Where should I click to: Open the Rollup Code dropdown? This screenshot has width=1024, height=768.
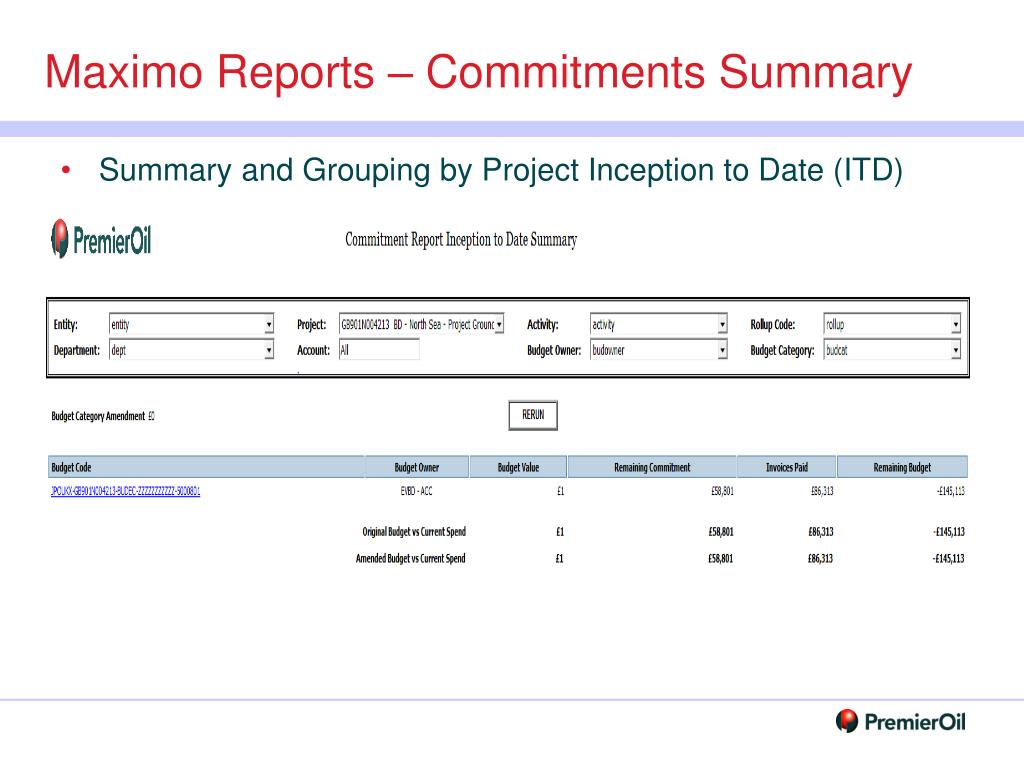892,324
